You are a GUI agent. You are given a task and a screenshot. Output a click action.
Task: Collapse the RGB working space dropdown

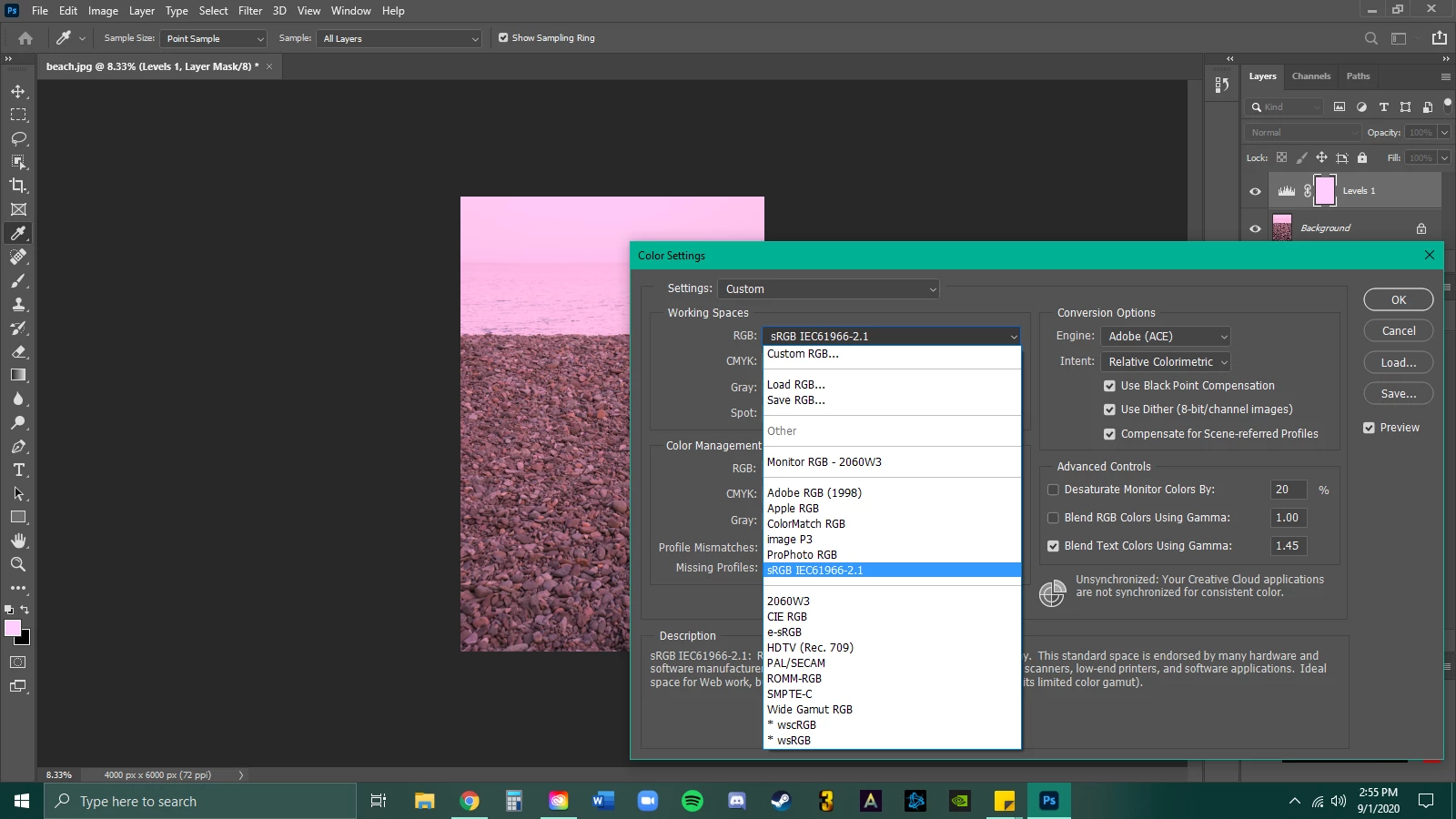click(x=891, y=337)
